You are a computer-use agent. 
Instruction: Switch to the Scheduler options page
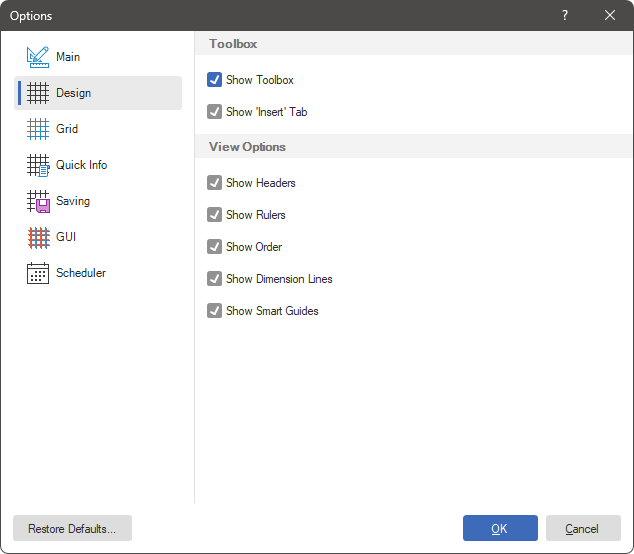tap(80, 273)
